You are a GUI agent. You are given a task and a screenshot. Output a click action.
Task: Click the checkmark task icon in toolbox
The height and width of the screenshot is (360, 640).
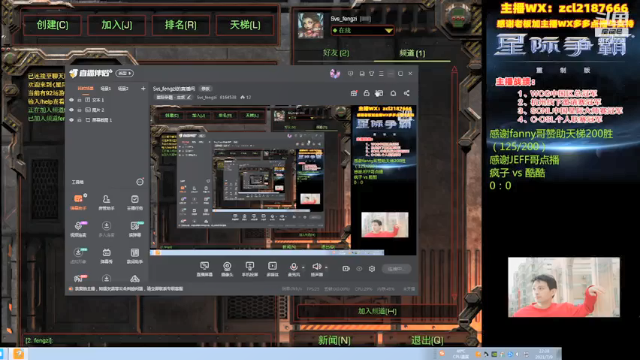[x=135, y=202]
